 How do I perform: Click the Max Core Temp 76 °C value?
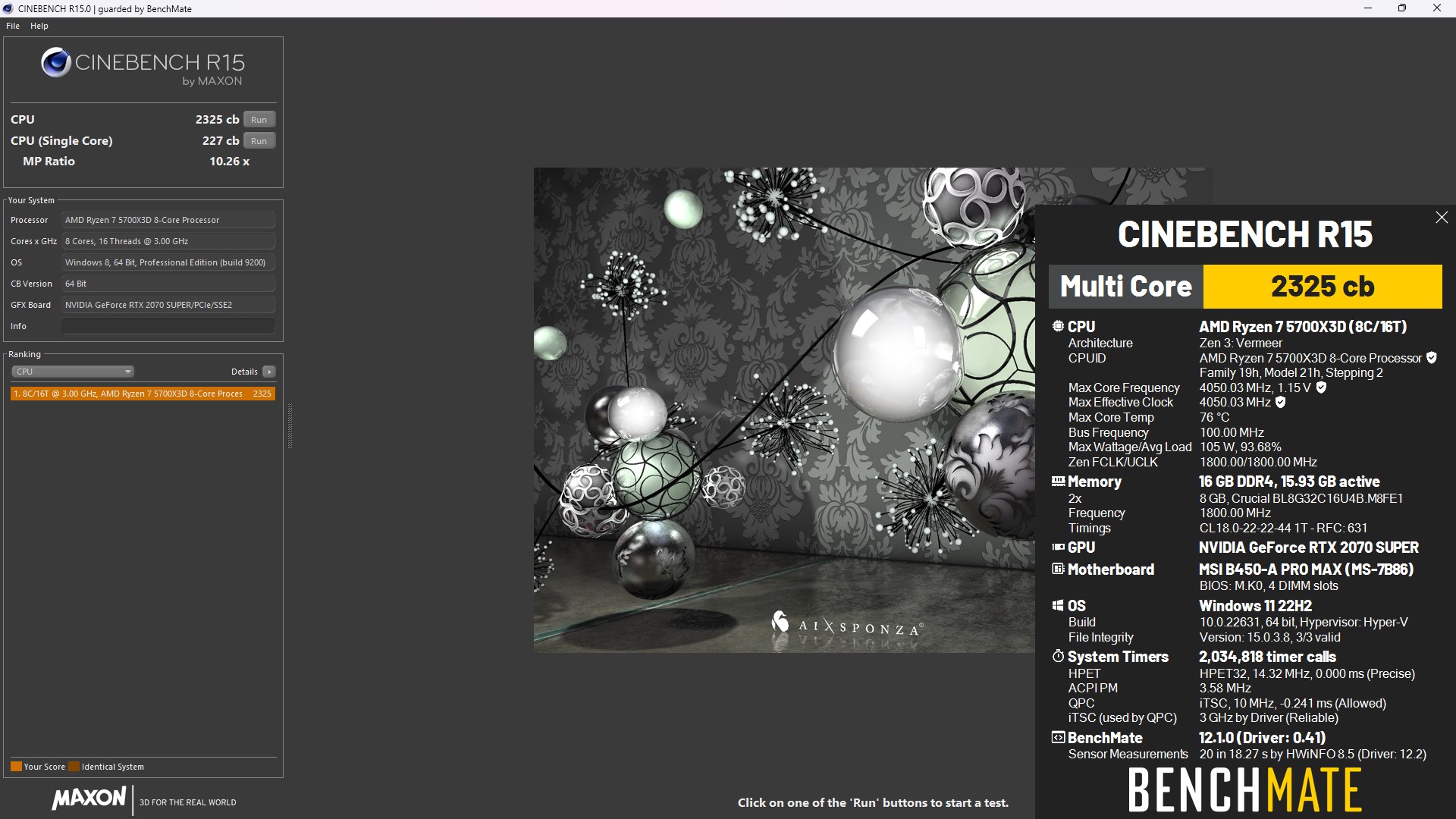[1214, 417]
